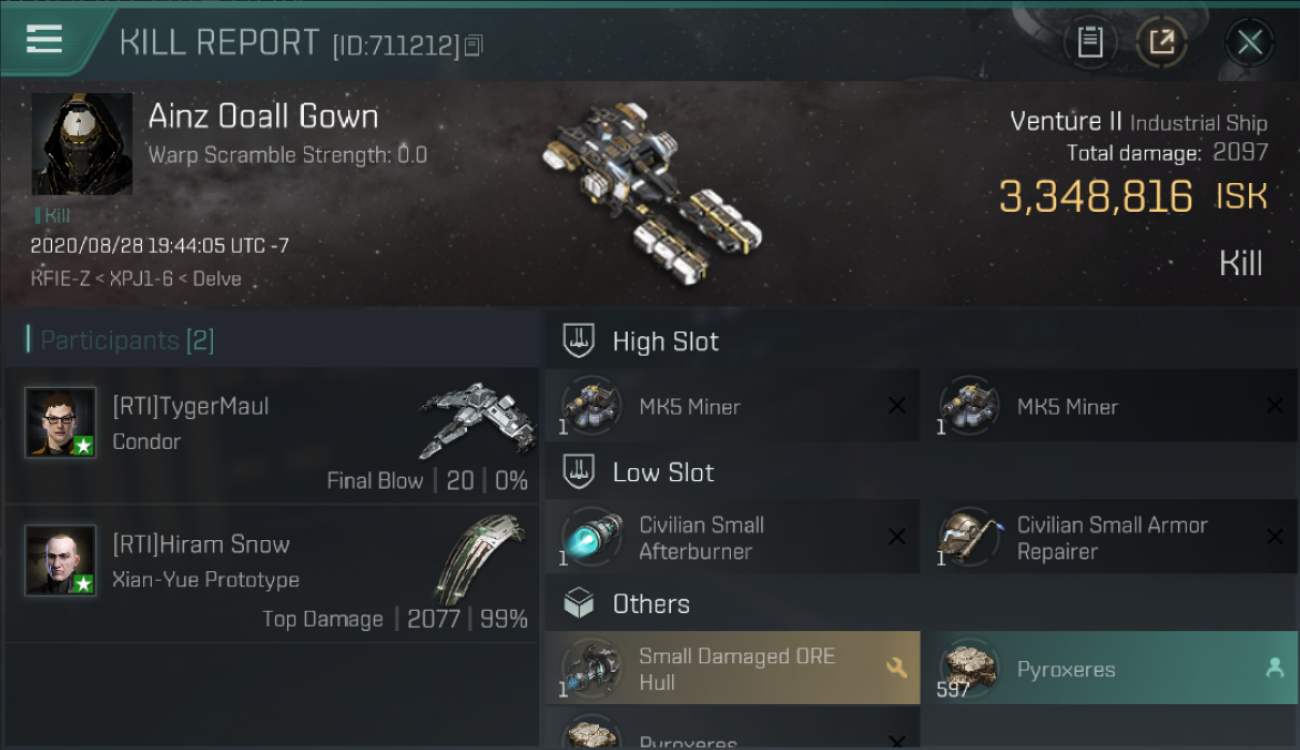Click the clipboard icon in header

click(x=1090, y=42)
